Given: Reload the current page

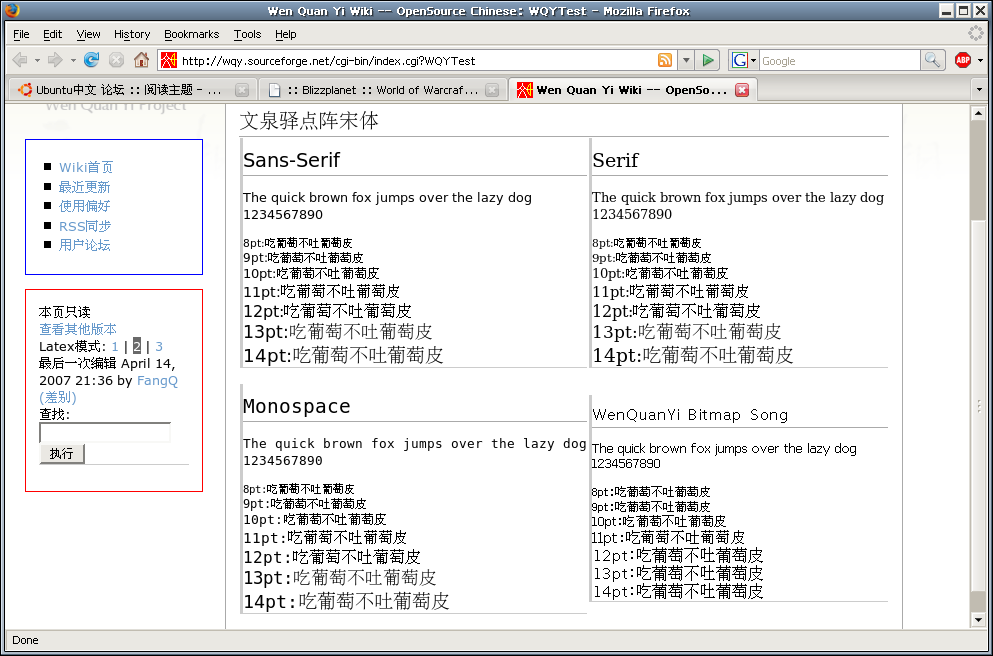Looking at the screenshot, I should (x=92, y=60).
